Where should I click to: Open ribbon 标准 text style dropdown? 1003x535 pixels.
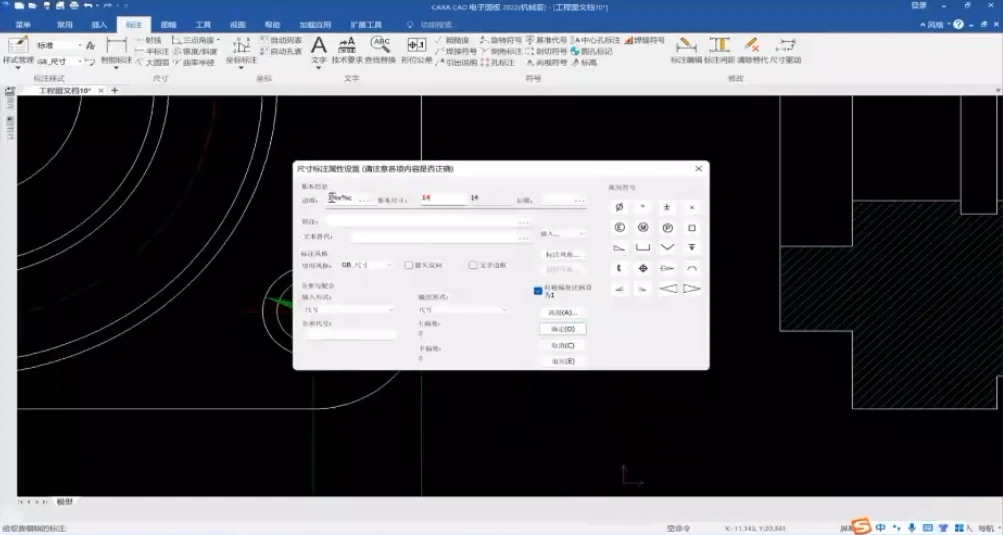tap(58, 45)
